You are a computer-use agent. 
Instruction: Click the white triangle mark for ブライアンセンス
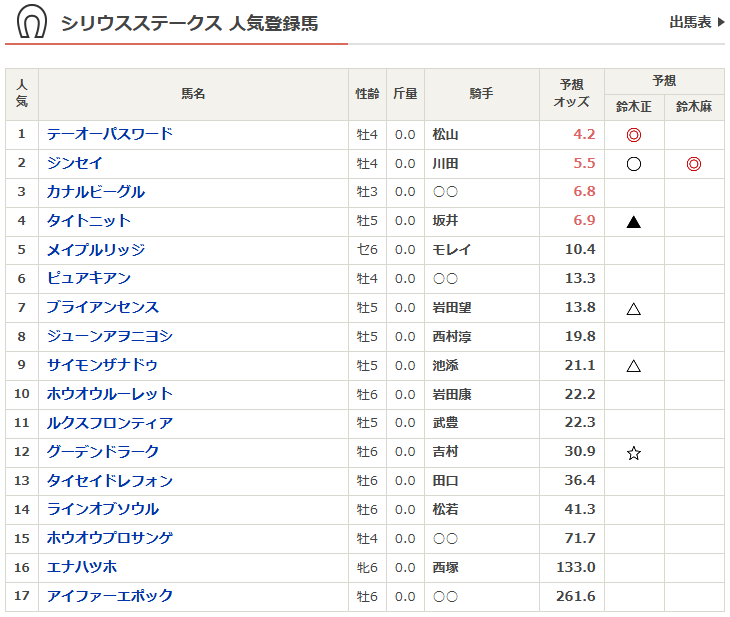(x=633, y=309)
